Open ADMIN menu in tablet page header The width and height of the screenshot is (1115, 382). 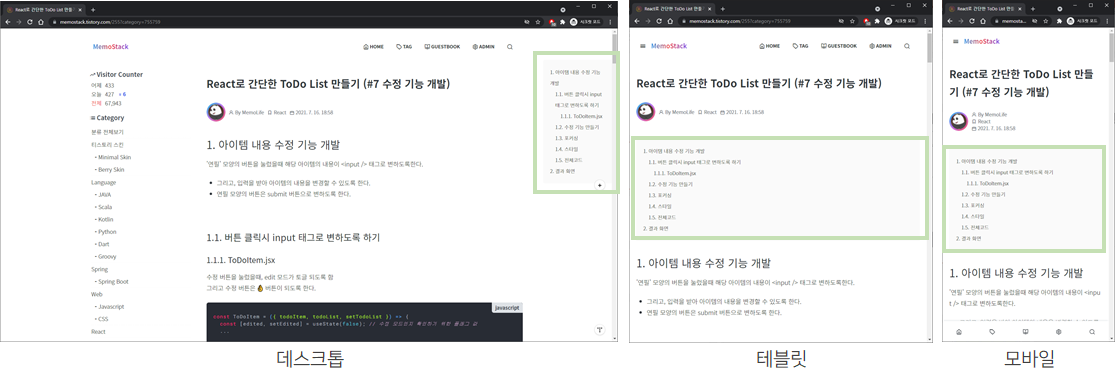[x=880, y=46]
